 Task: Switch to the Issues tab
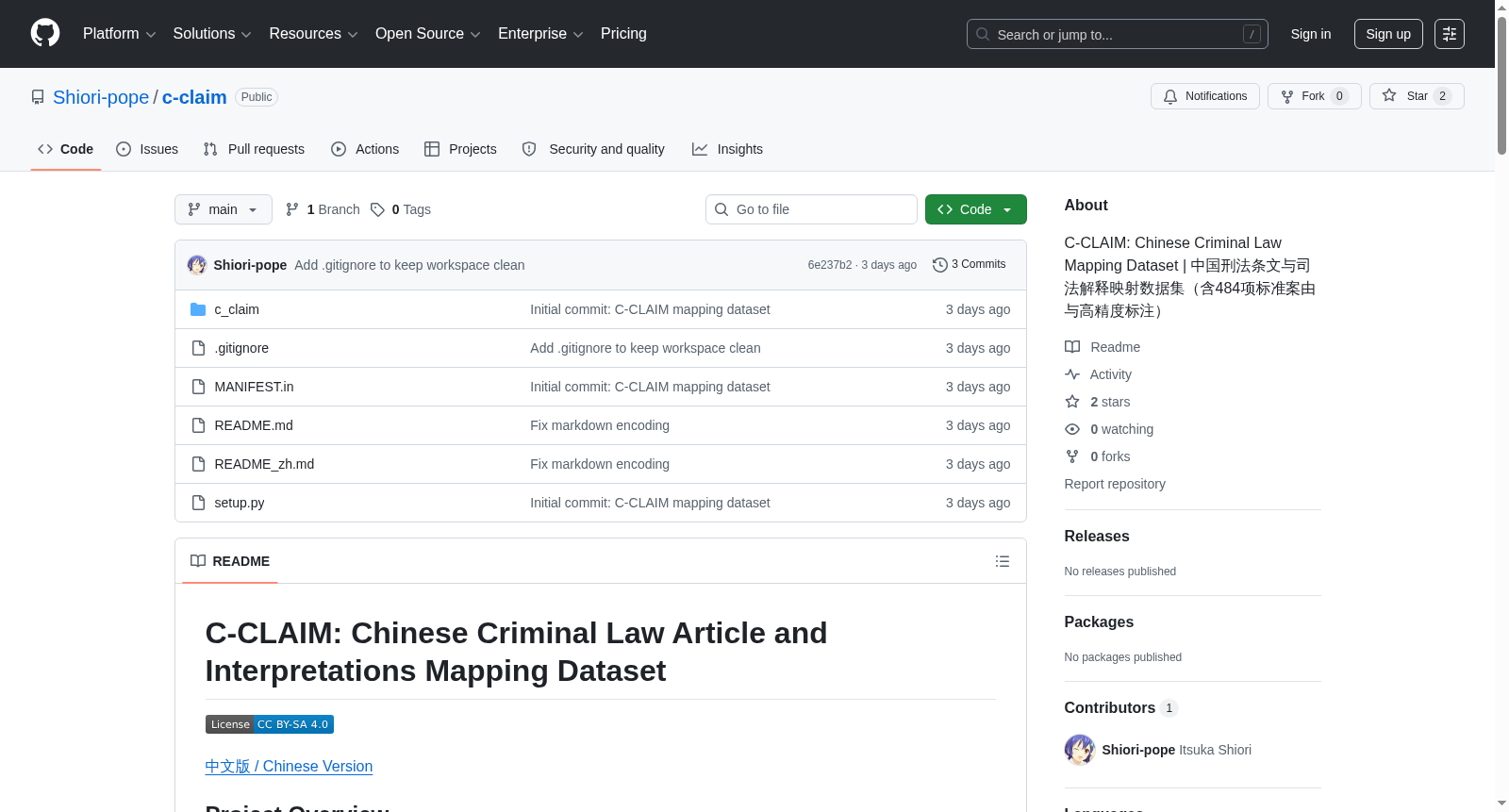pos(147,149)
